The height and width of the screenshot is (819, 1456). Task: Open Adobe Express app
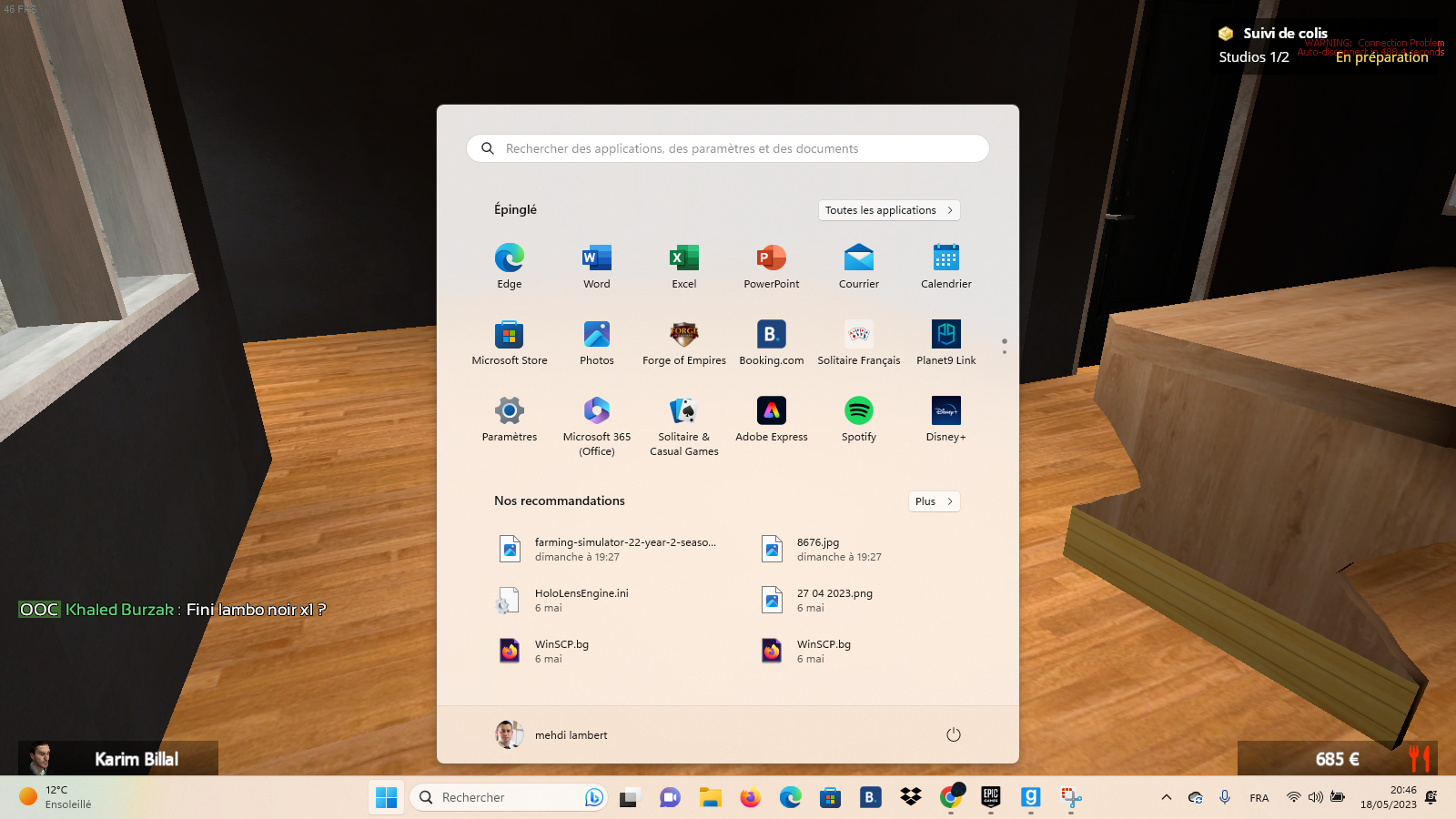(772, 412)
